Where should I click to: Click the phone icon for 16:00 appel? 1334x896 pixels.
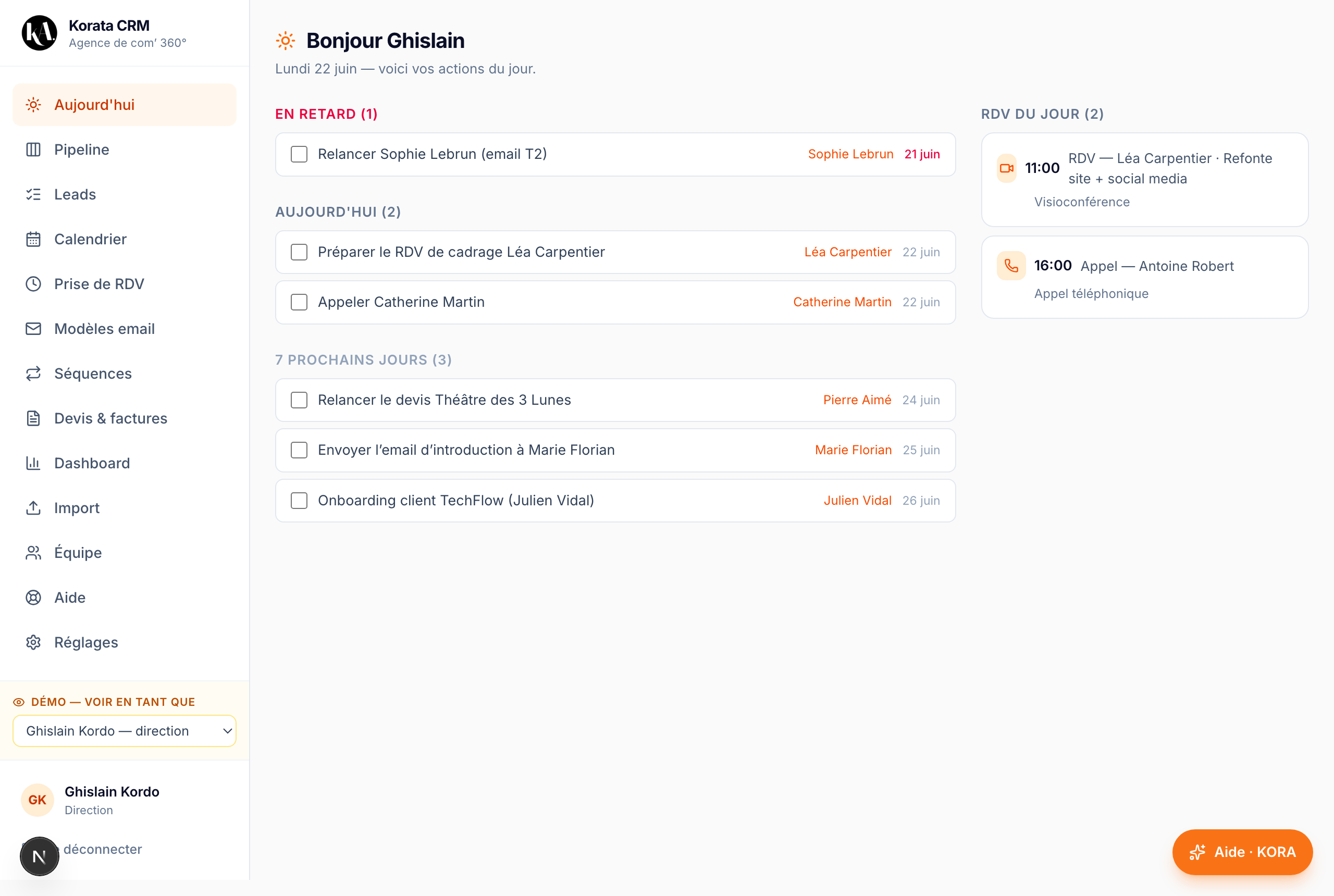click(1011, 266)
